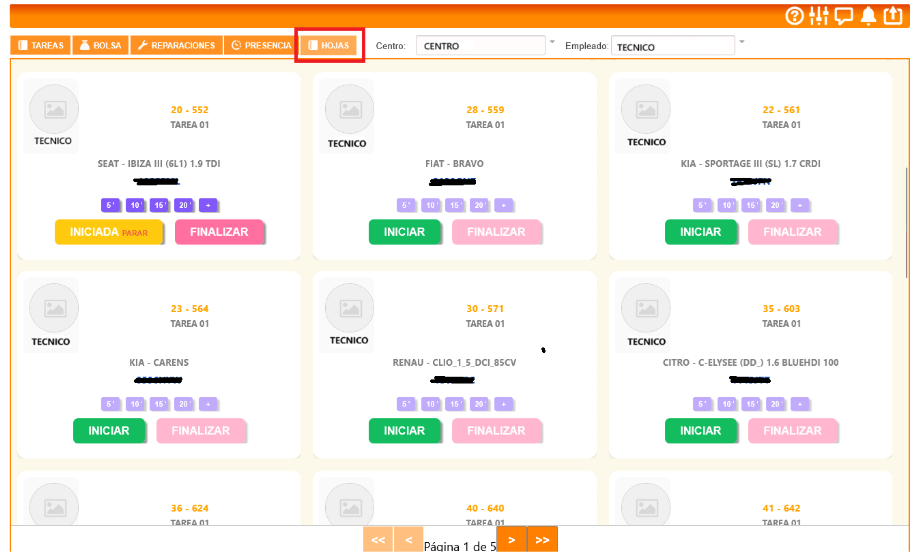The height and width of the screenshot is (558, 920).
Task: Click 5' on the FIAT BRAVO card
Action: pos(406,205)
